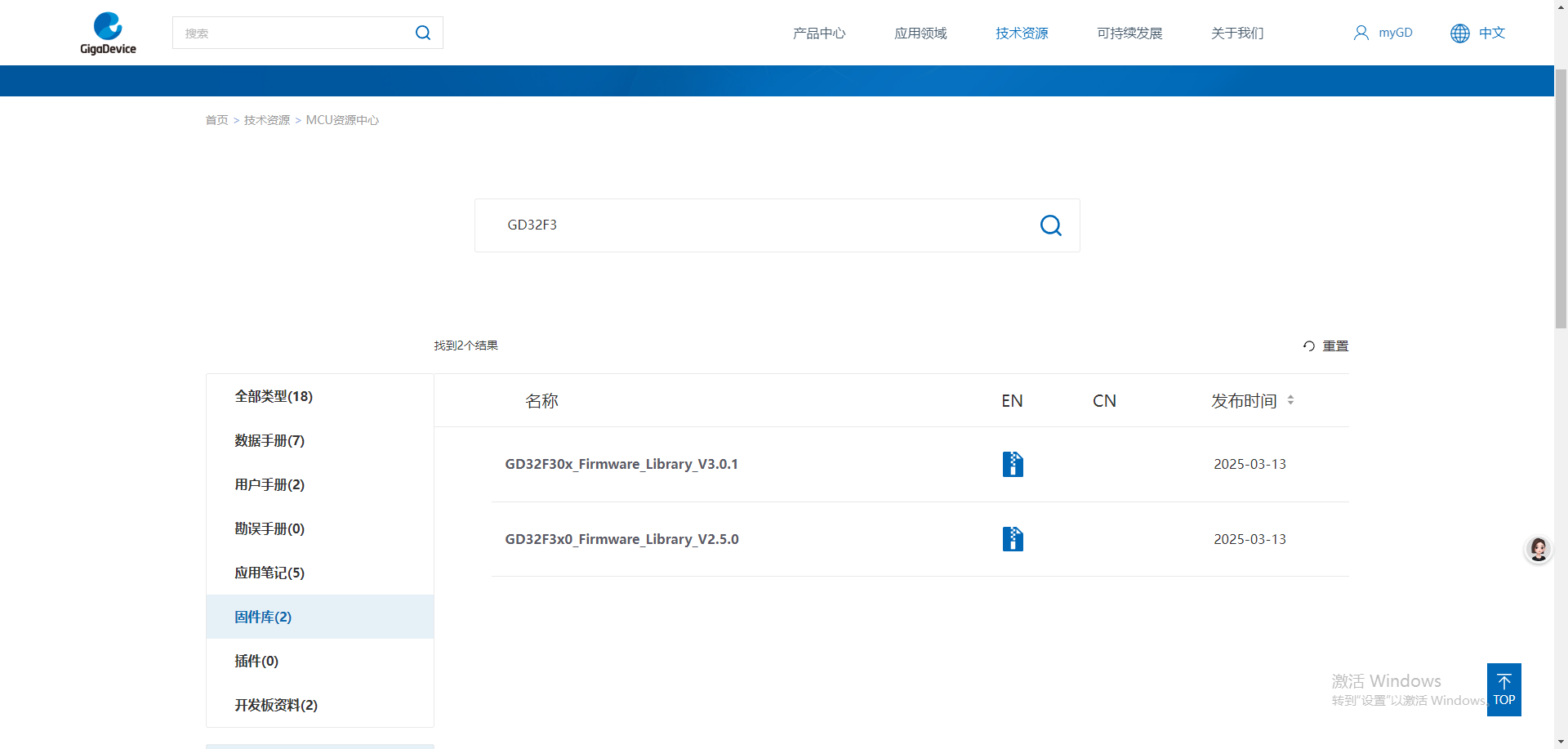1568x749 pixels.
Task: Click the CN column header
Action: click(1104, 401)
